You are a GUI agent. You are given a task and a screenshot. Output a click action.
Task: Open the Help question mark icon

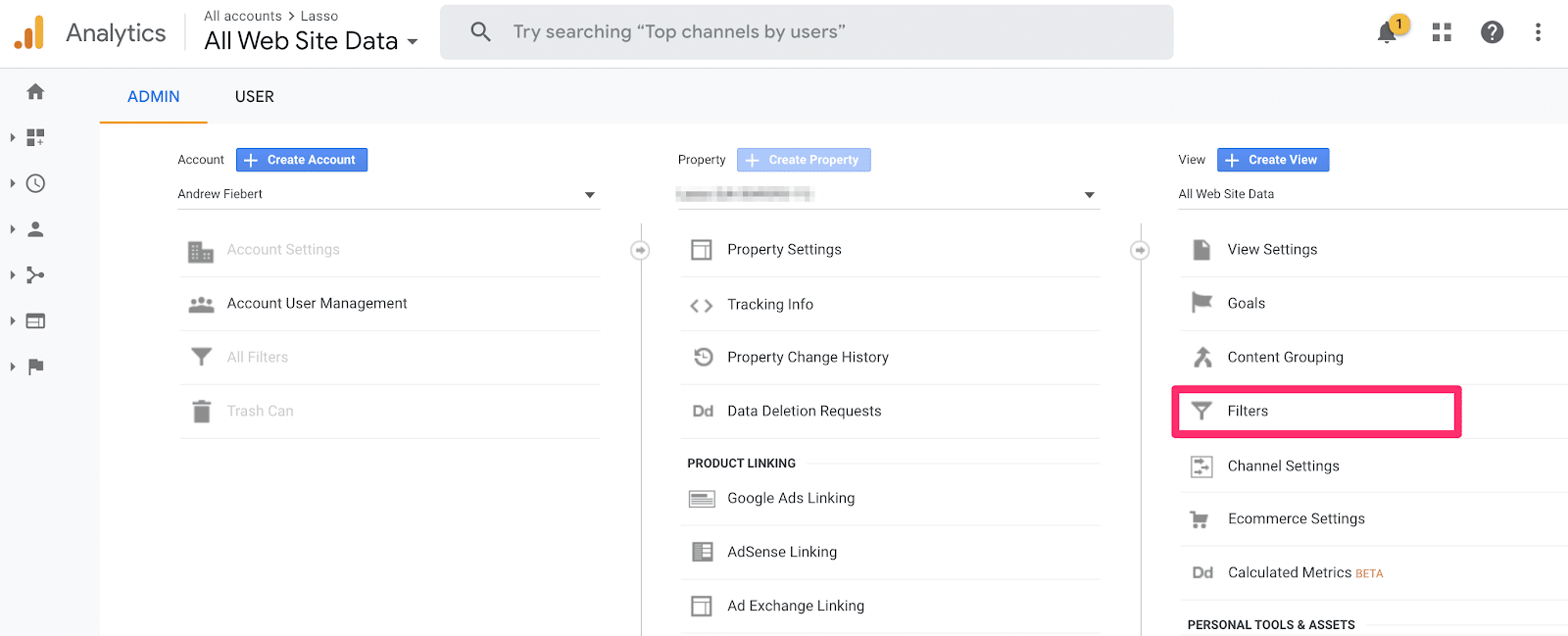(1493, 32)
